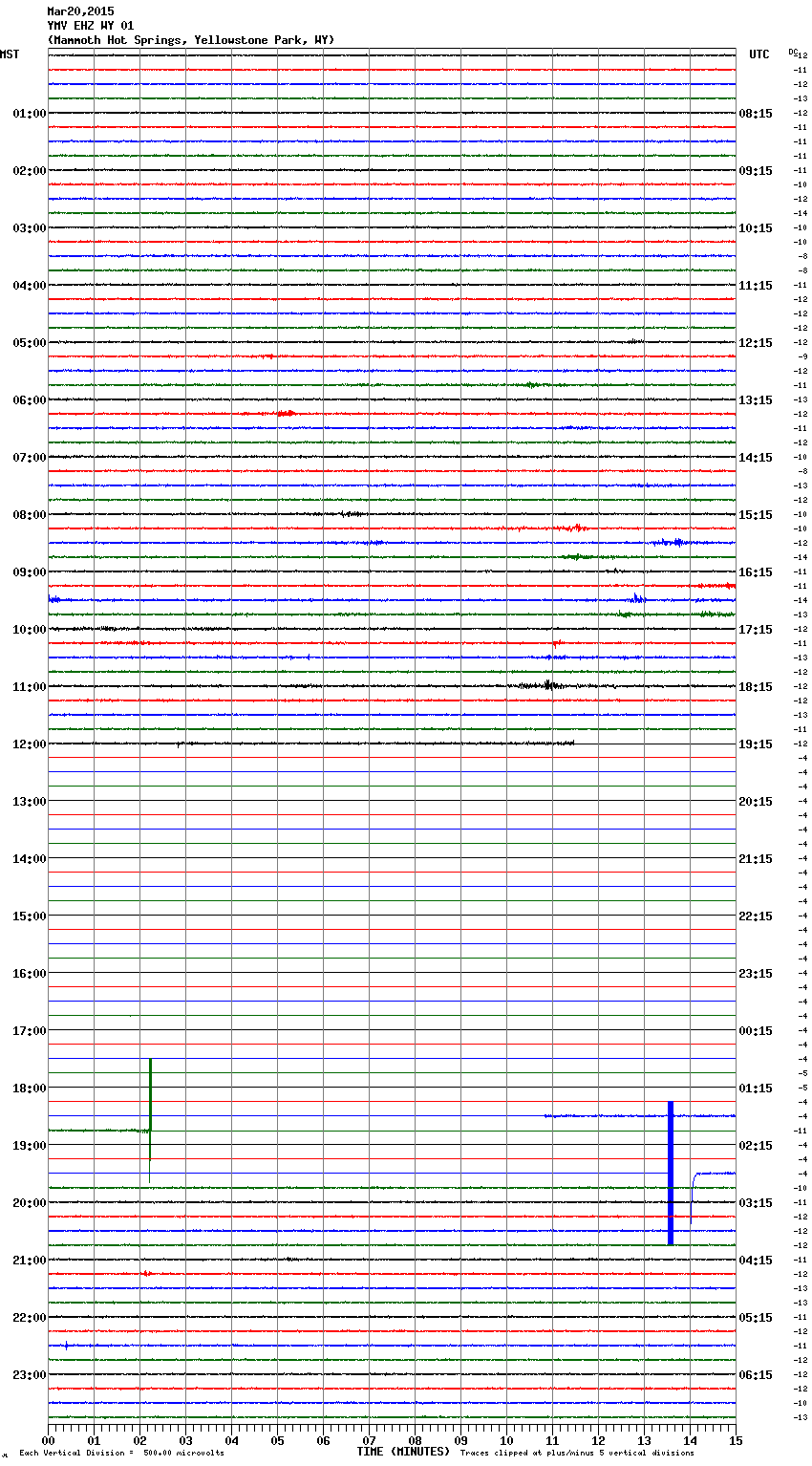The height and width of the screenshot is (1466, 812).
Task: Click the tall green vertical spike near 18:00
Action: [150, 1120]
